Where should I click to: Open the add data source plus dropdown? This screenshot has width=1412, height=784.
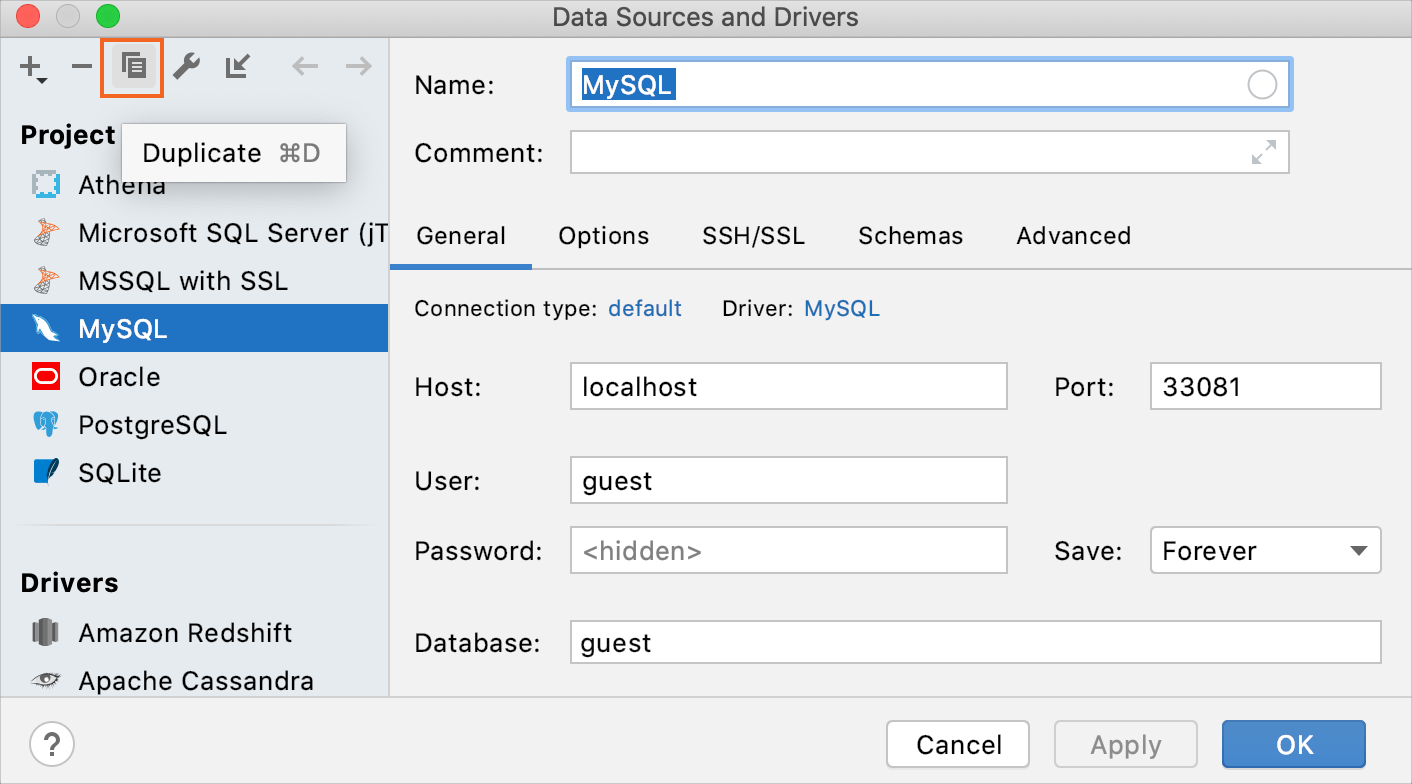(32, 67)
